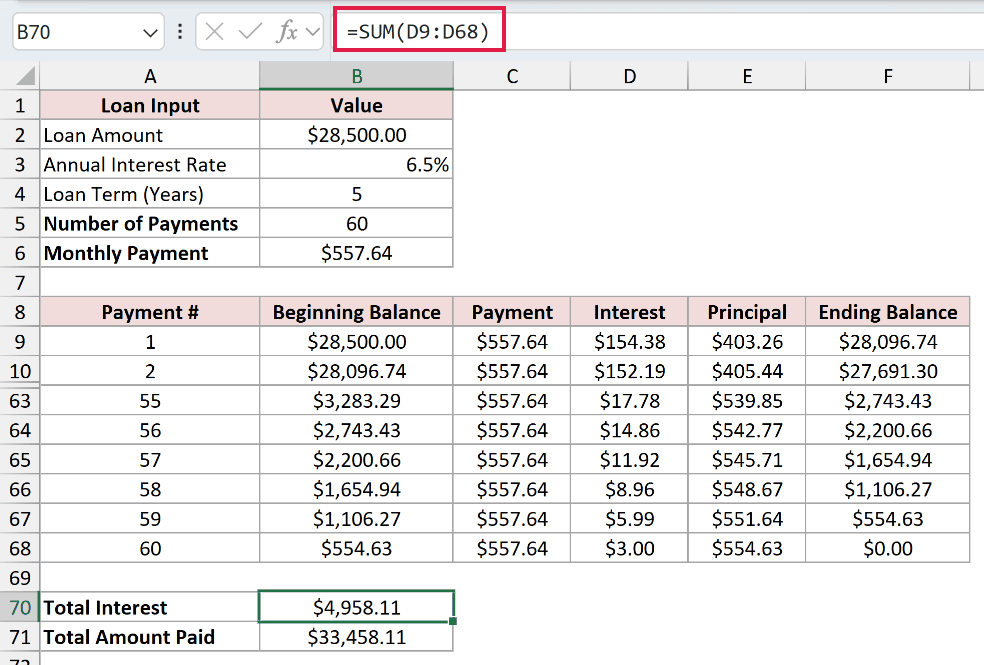
Task: Select the Monthly Payment value in B6
Action: point(356,253)
